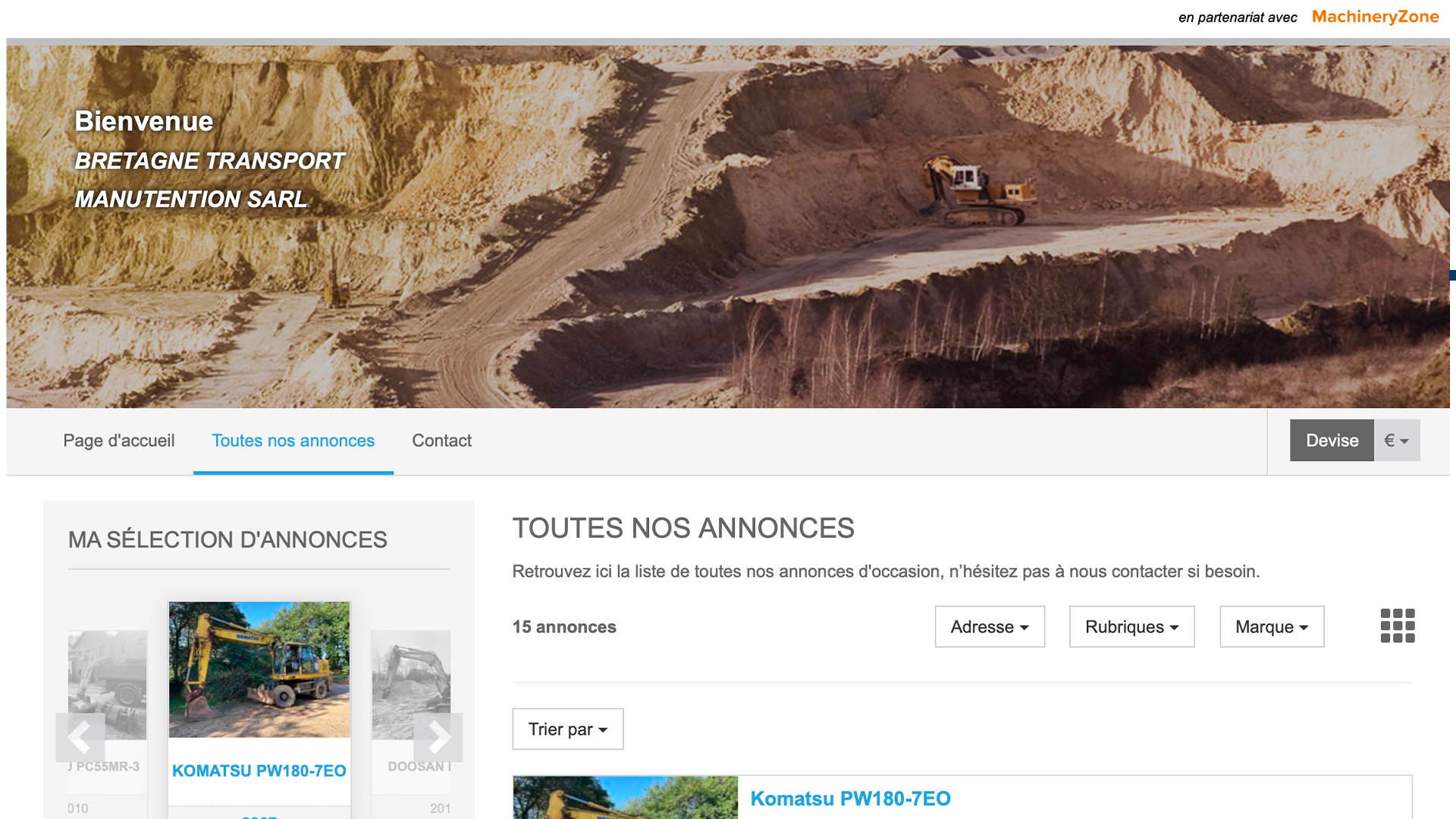Open the MachineryZone partner logo link
This screenshot has height=819, width=1456.
click(x=1375, y=17)
